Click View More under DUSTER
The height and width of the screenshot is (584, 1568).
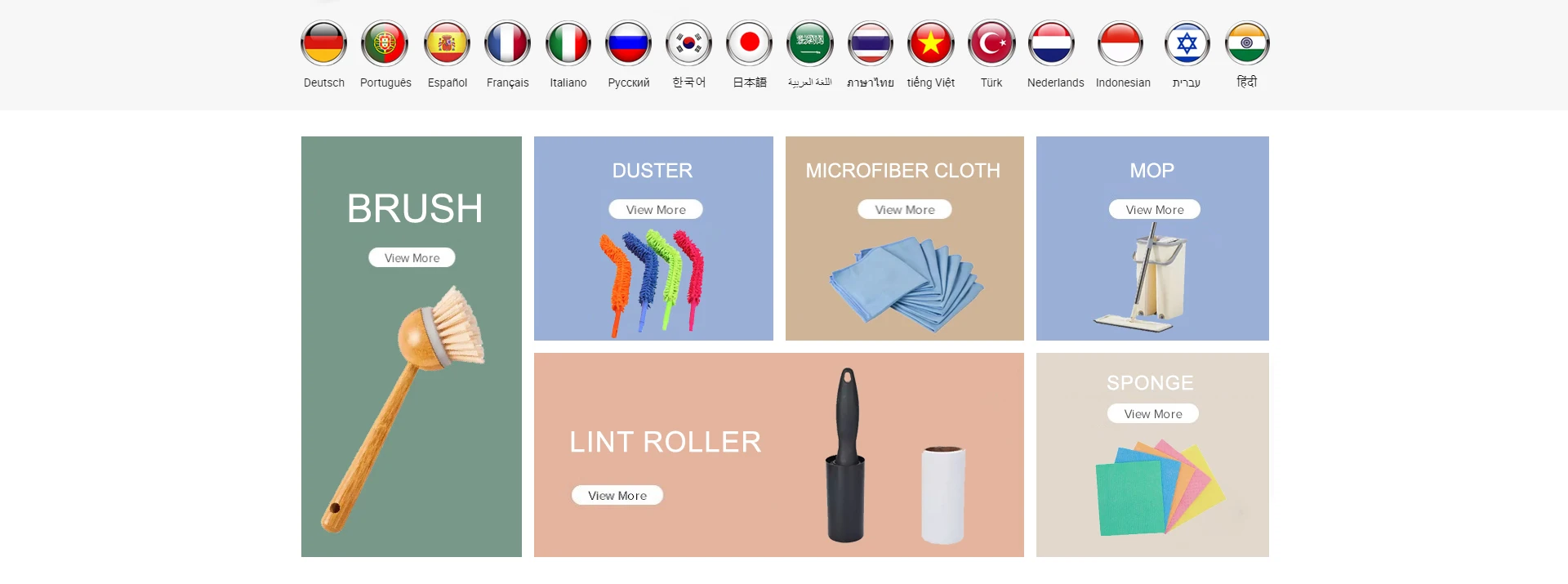coord(656,209)
